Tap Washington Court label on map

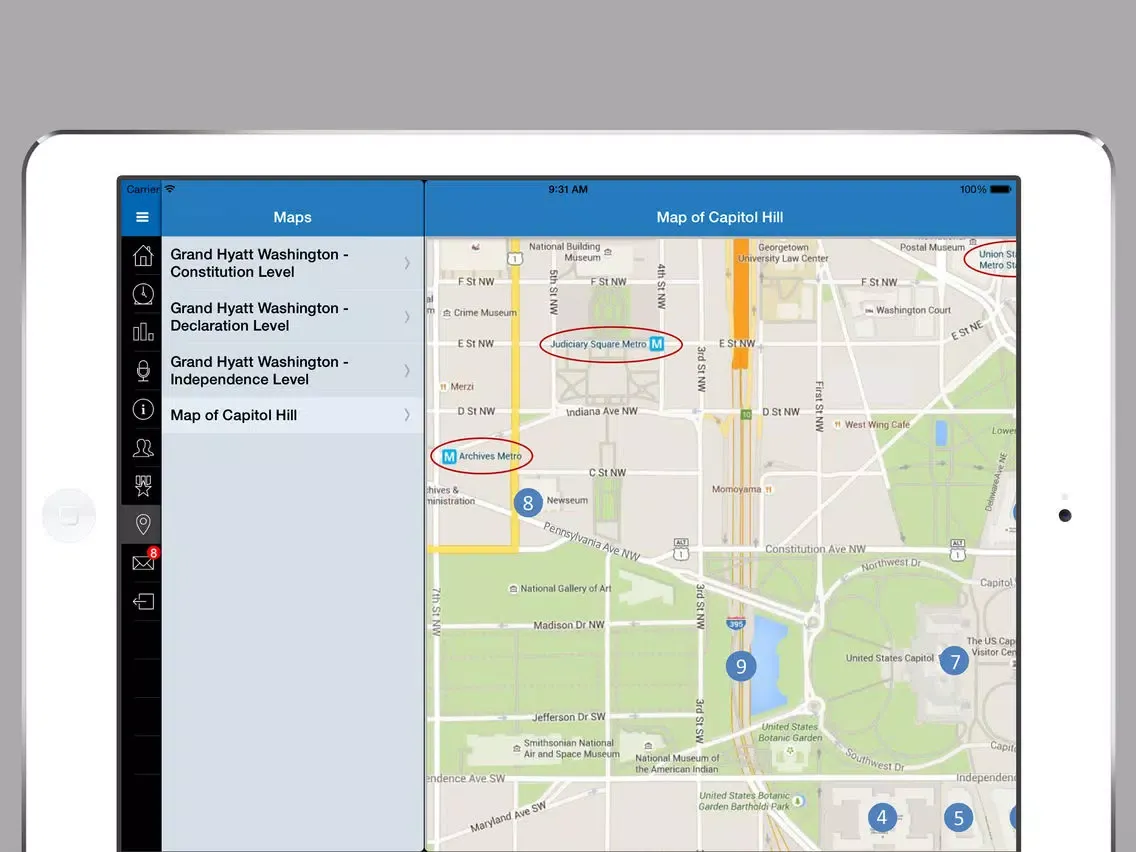pos(913,310)
